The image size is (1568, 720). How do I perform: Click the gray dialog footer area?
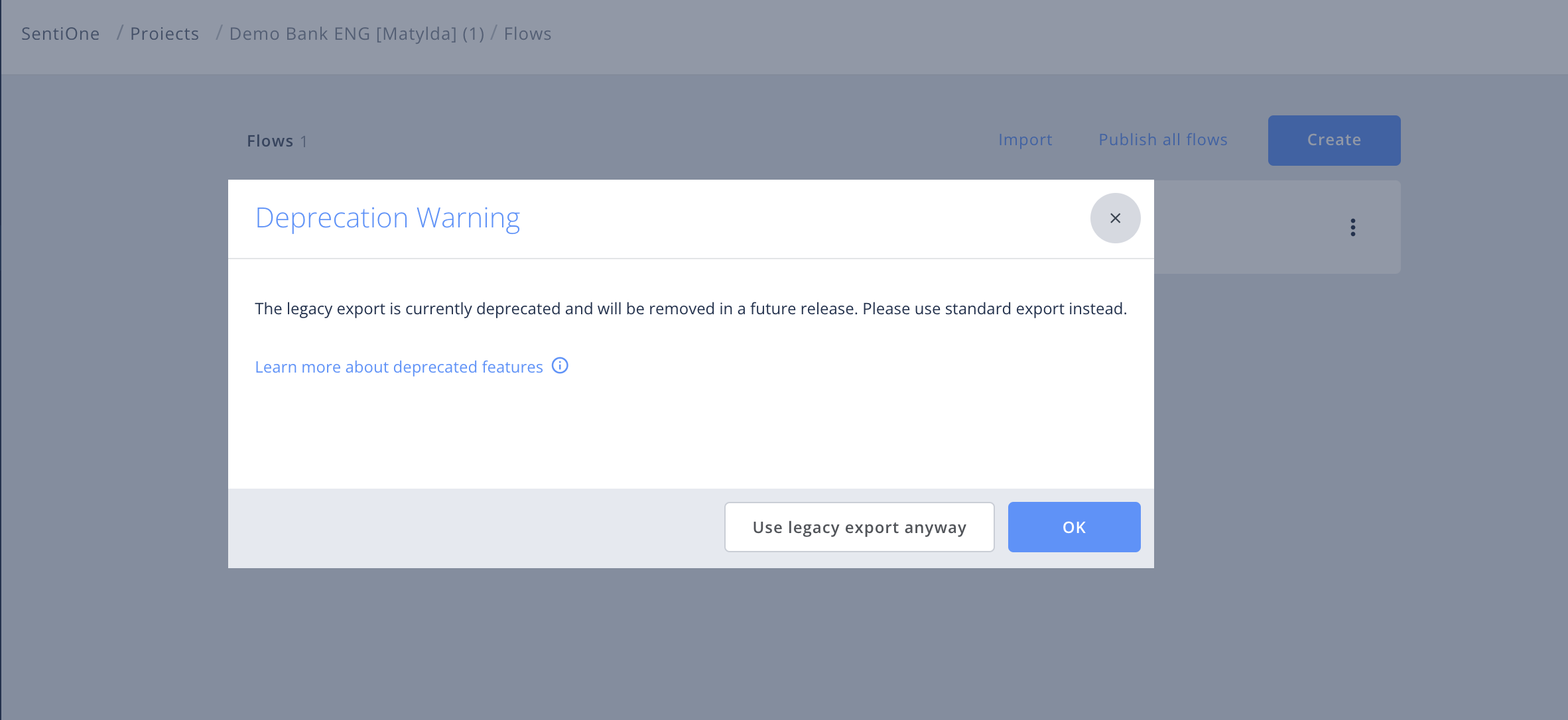click(464, 528)
